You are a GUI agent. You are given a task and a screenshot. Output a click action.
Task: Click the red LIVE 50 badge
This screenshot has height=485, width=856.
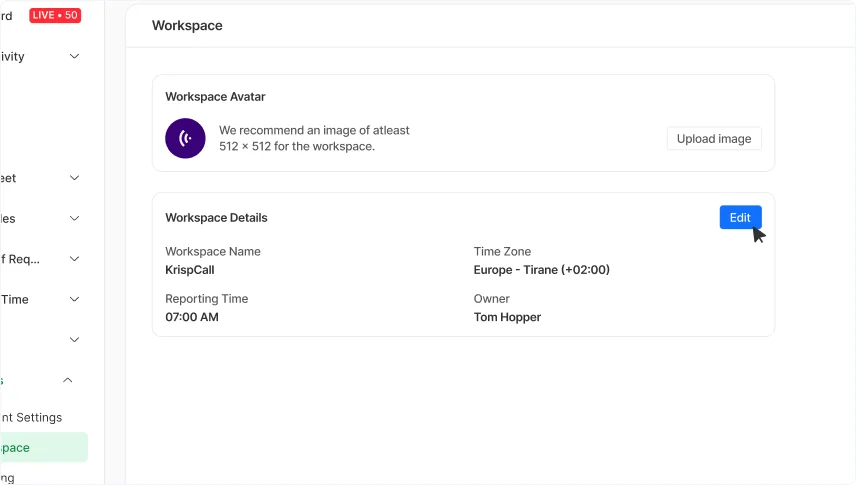point(54,15)
